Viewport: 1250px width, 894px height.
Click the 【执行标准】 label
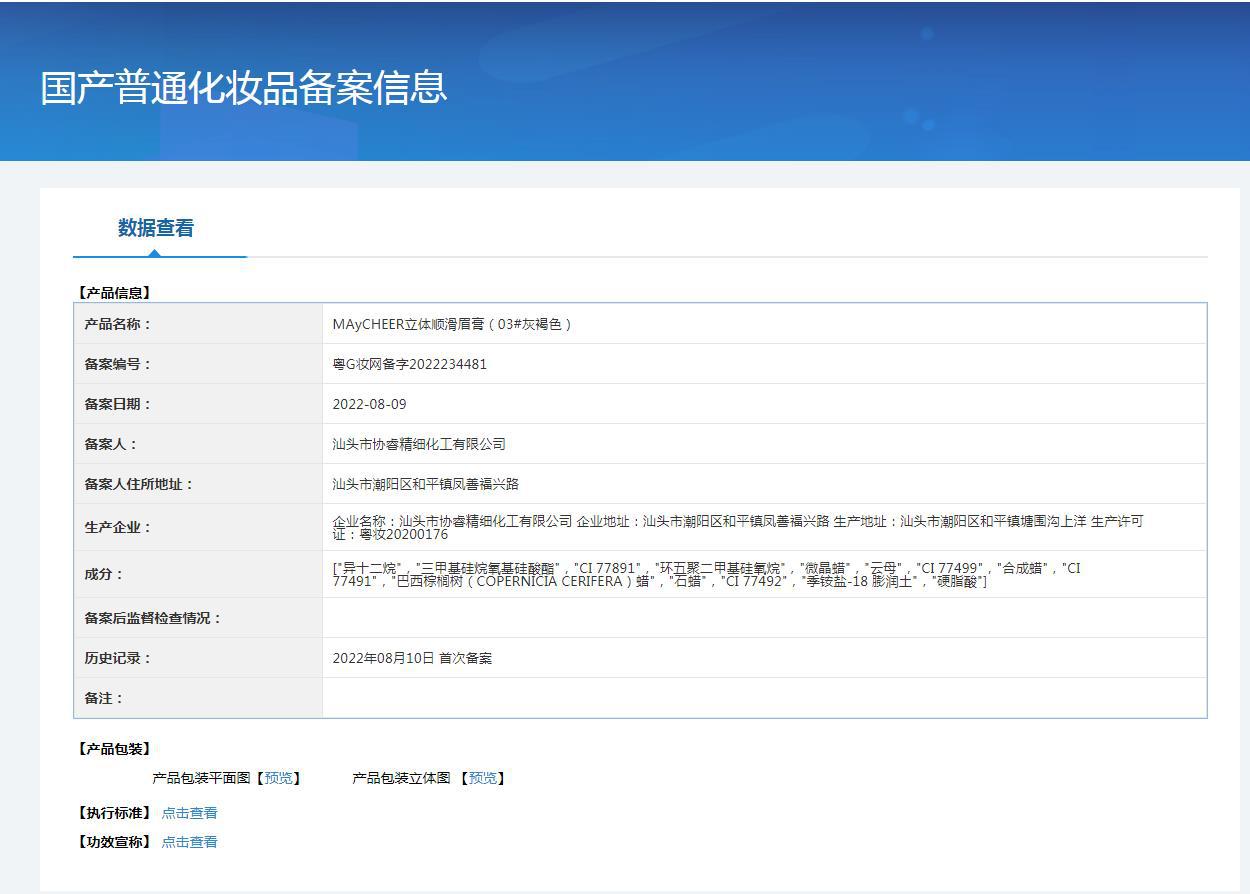click(114, 813)
